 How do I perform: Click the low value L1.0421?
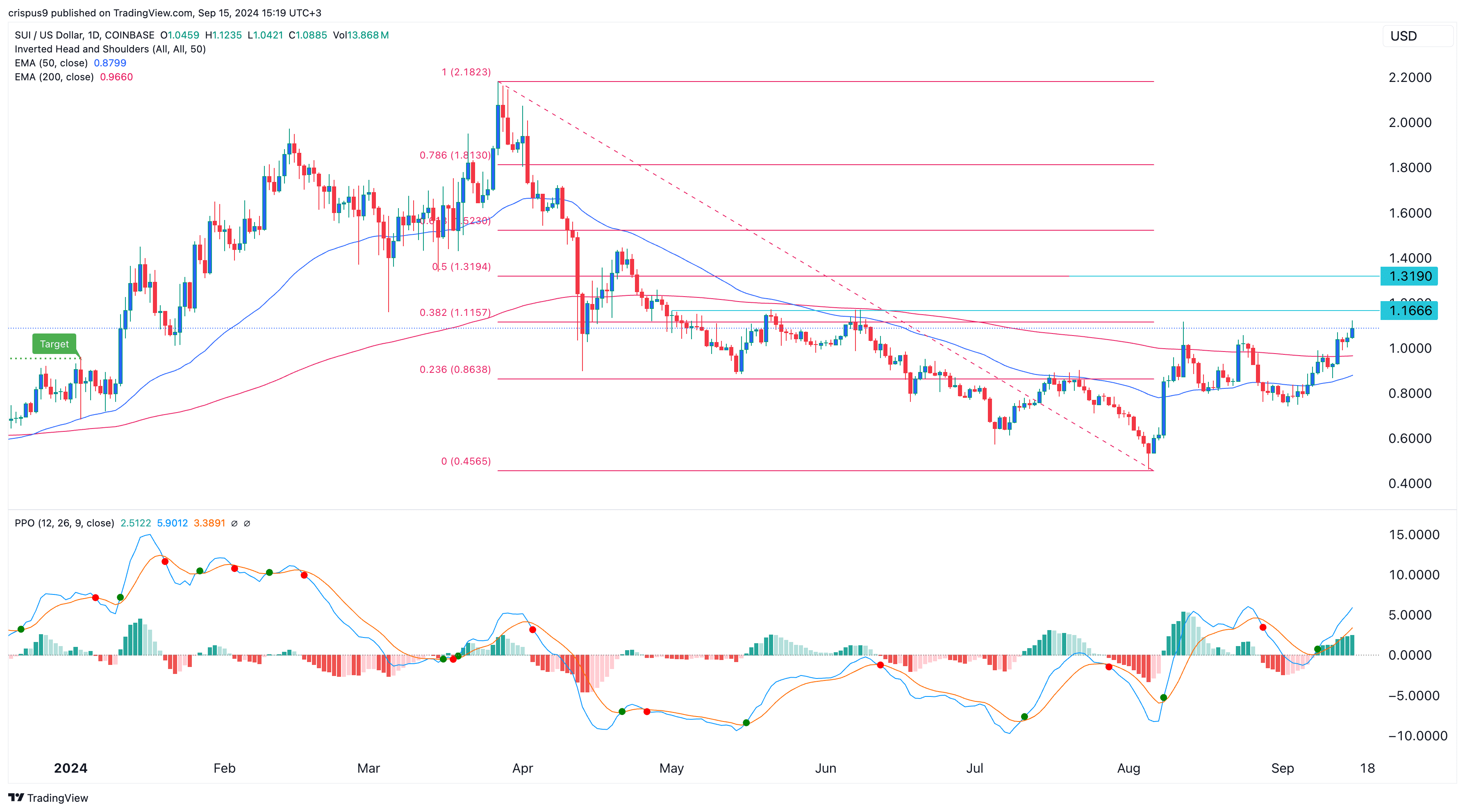(x=266, y=35)
